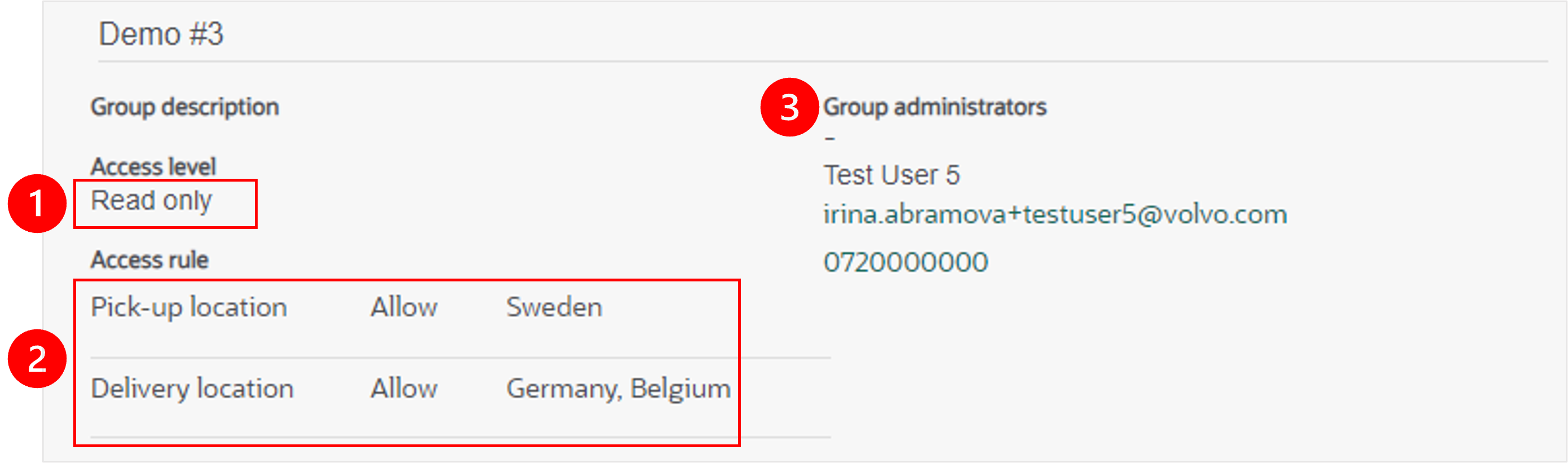The height and width of the screenshot is (463, 1568).
Task: Click the Group description label
Action: 184,107
